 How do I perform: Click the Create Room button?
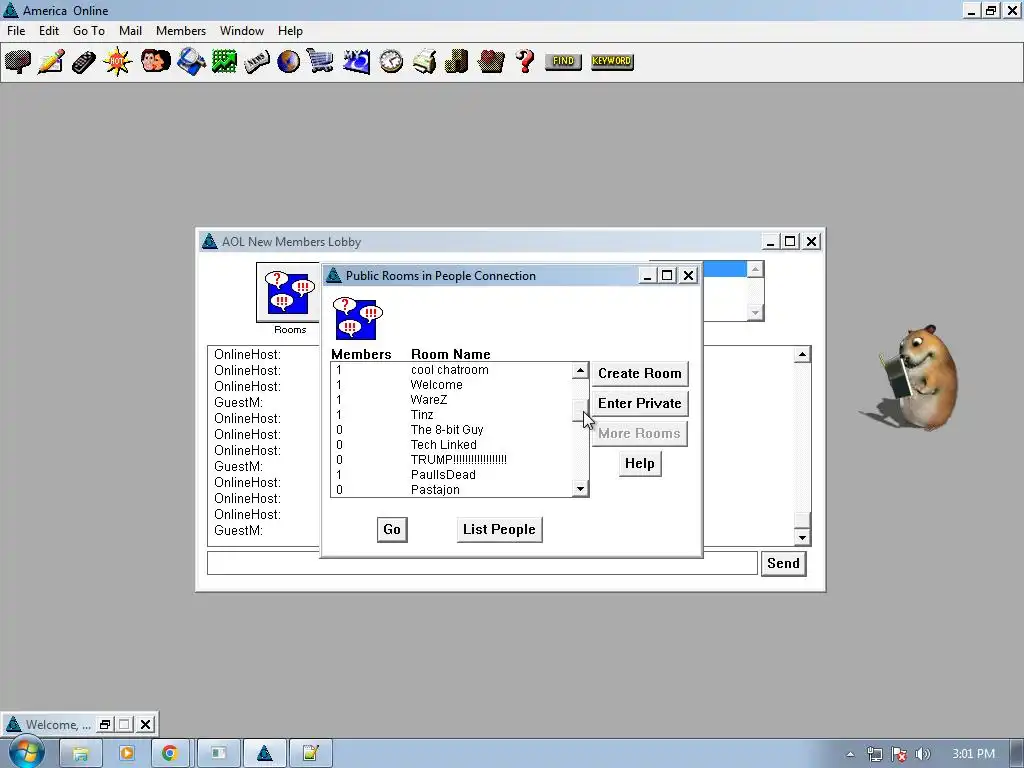(639, 374)
